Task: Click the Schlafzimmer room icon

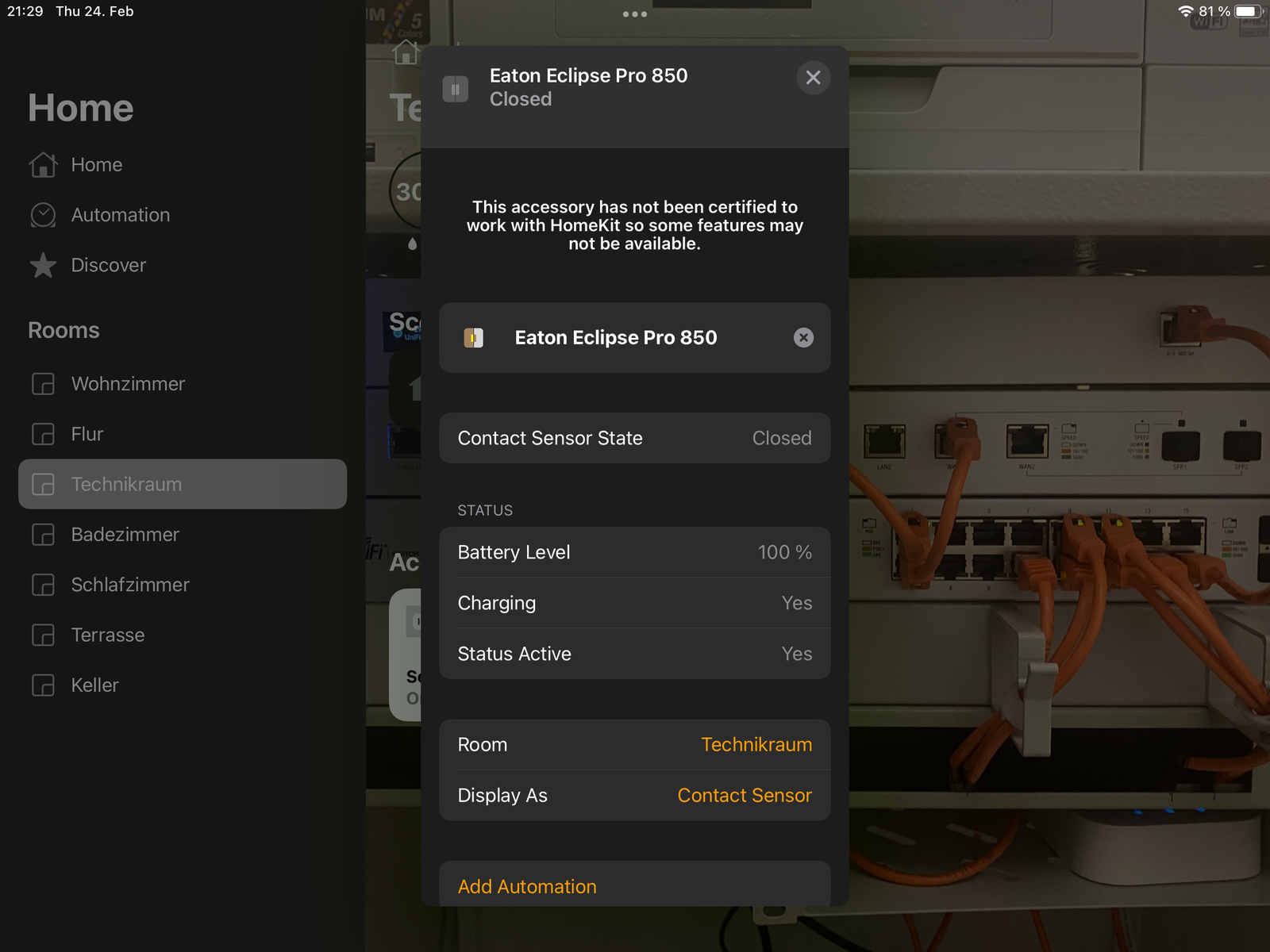Action: click(43, 585)
